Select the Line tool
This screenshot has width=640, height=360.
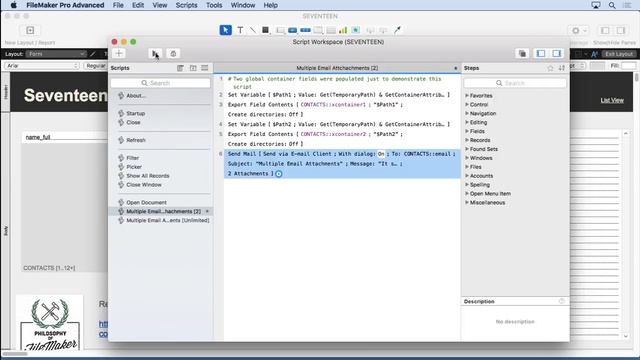253,30
